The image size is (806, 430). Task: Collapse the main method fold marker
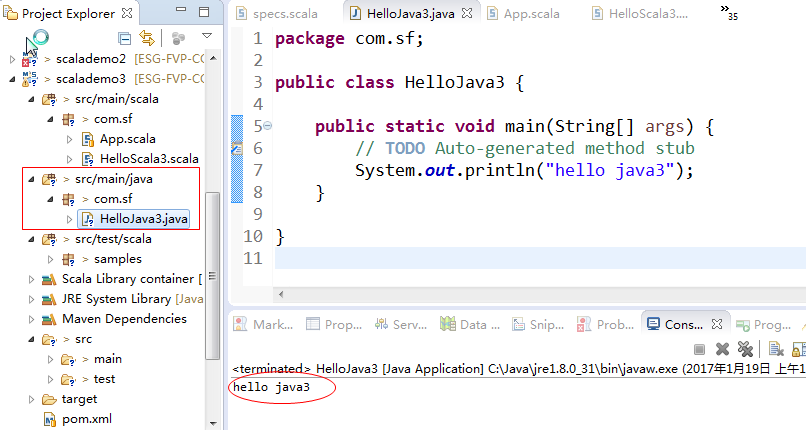[268, 126]
